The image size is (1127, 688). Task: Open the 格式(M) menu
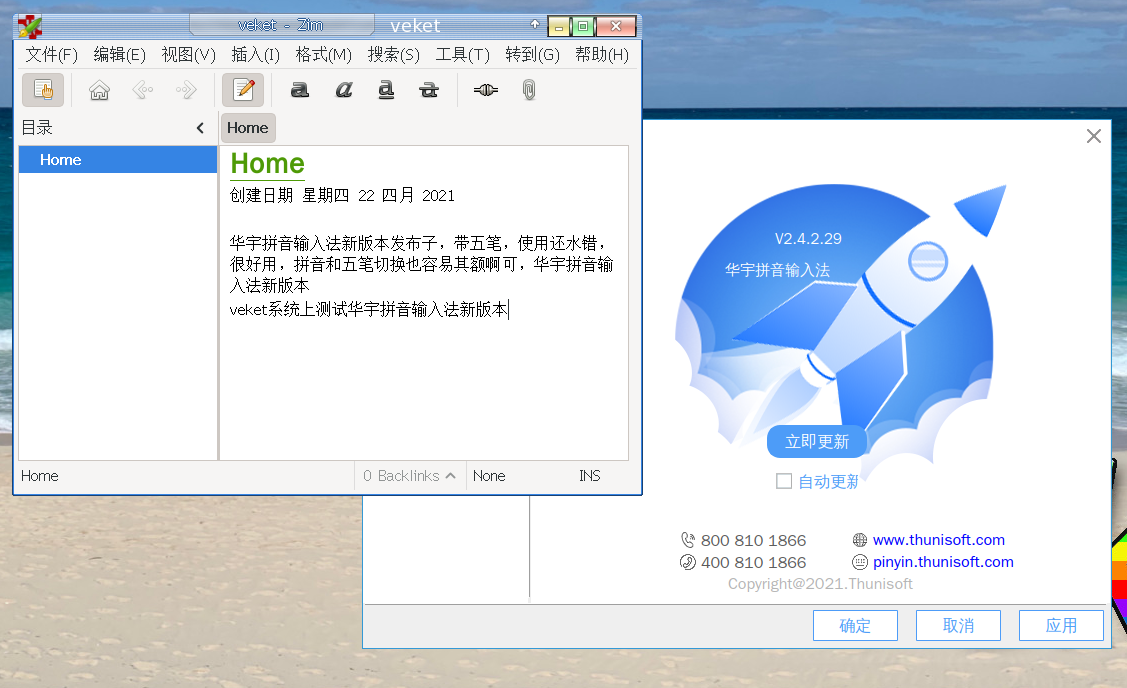[x=323, y=55]
